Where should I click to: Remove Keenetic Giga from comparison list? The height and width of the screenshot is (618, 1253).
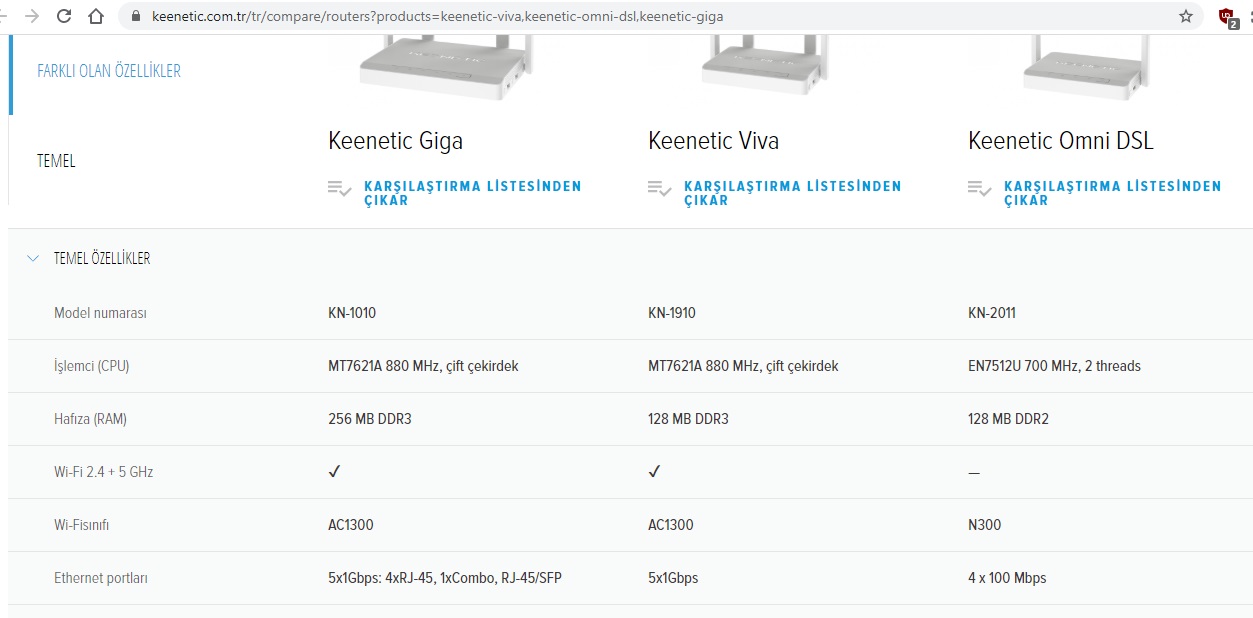pyautogui.click(x=473, y=193)
